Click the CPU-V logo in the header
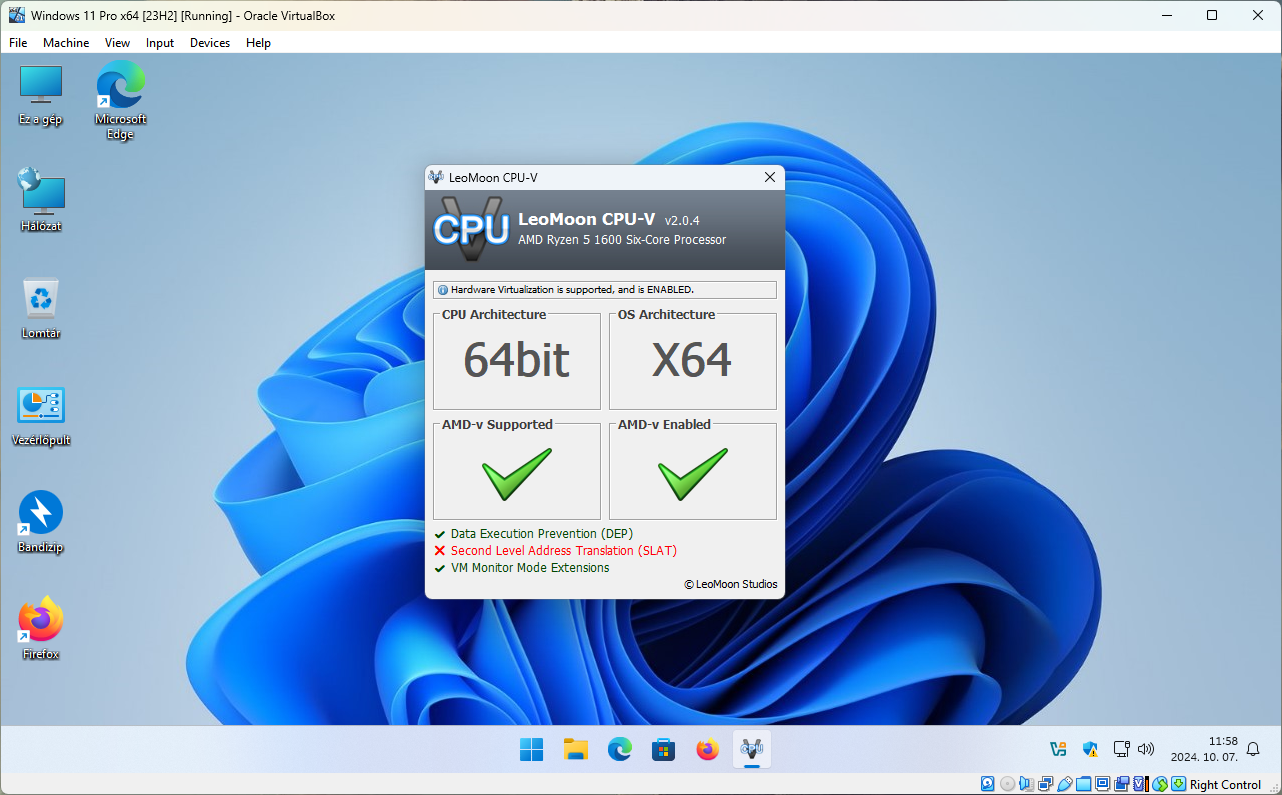Screen dimensions: 1282x795 click(x=470, y=228)
